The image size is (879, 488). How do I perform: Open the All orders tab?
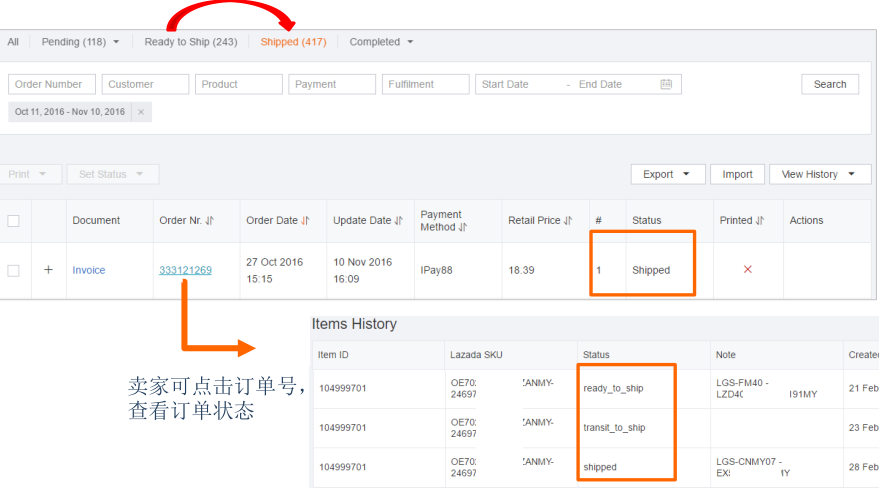pos(13,42)
